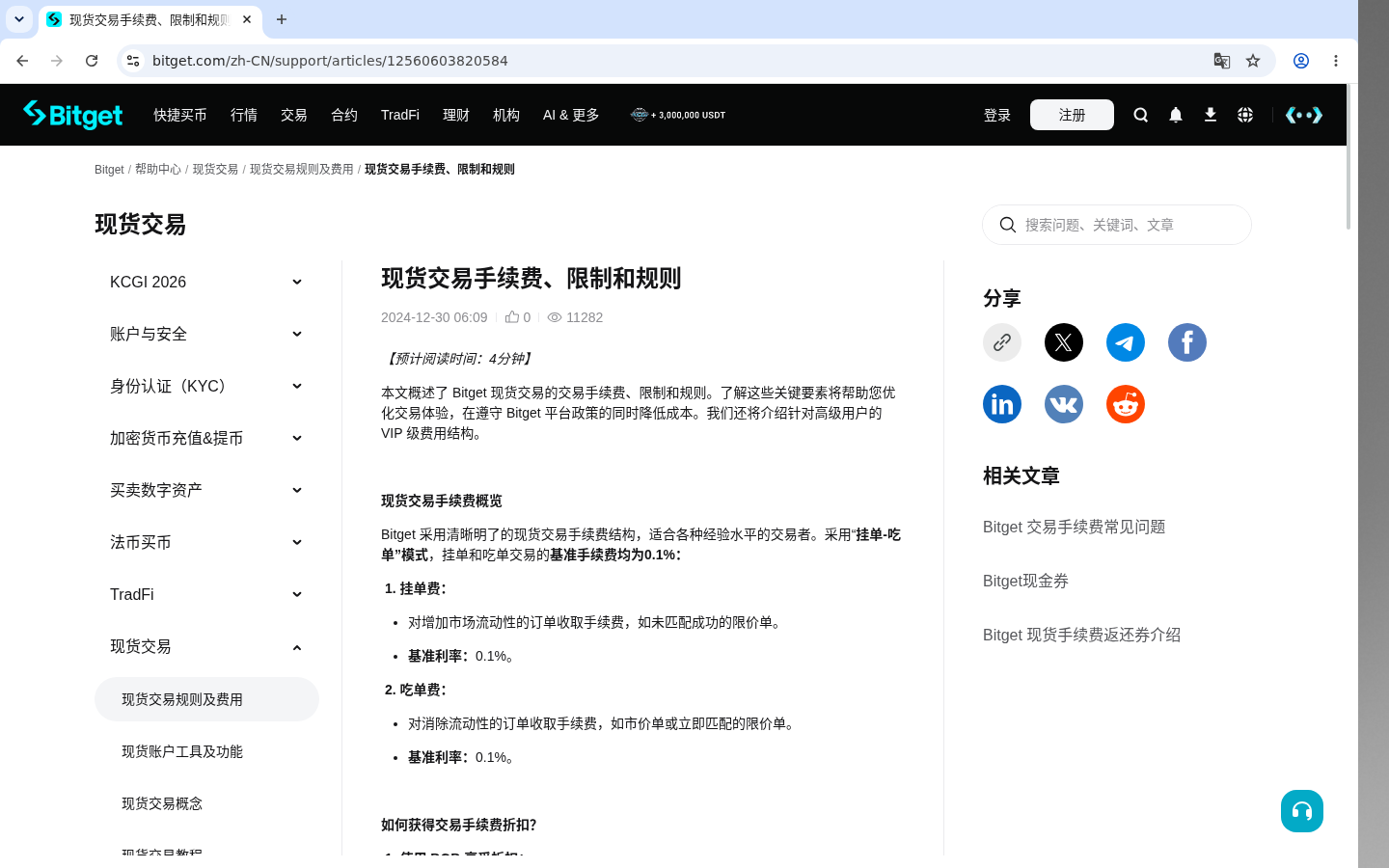
Task: Share article on Reddit
Action: click(x=1126, y=404)
